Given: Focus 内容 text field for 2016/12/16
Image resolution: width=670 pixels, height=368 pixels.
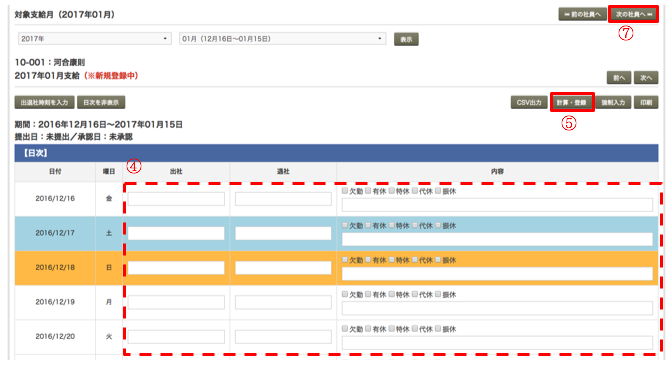Looking at the screenshot, I should 497,205.
